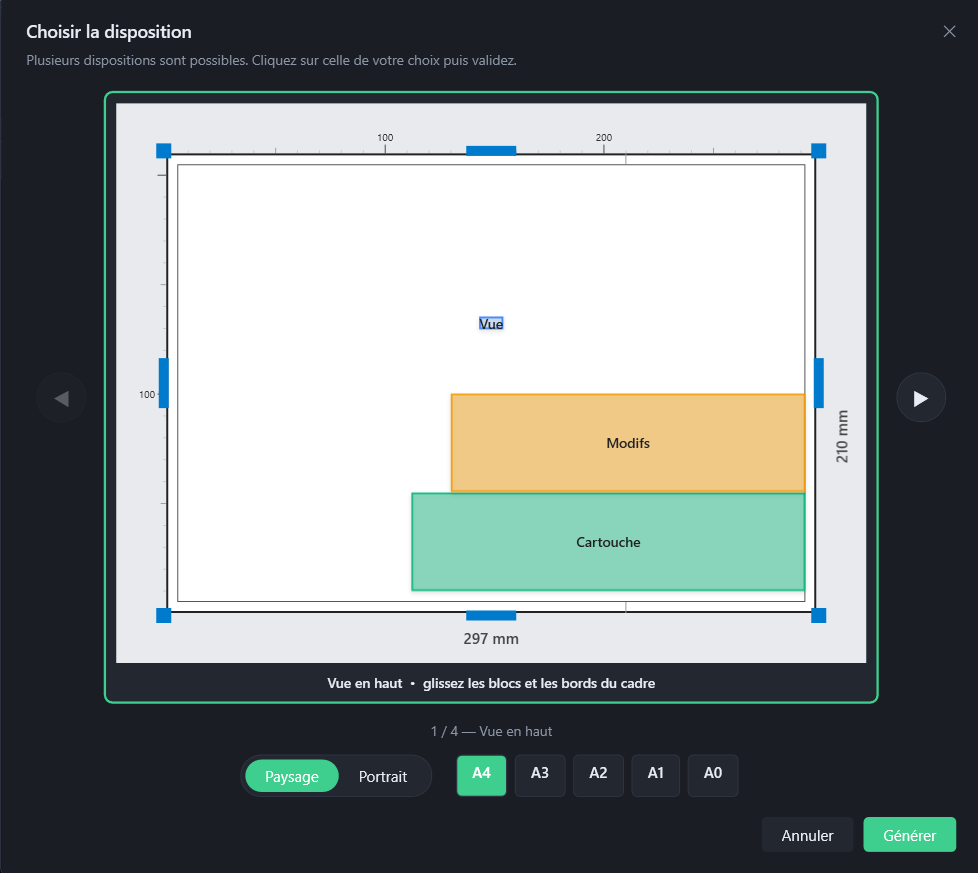Grab the bottom-left corner frame handle
The height and width of the screenshot is (873, 978).
click(163, 615)
